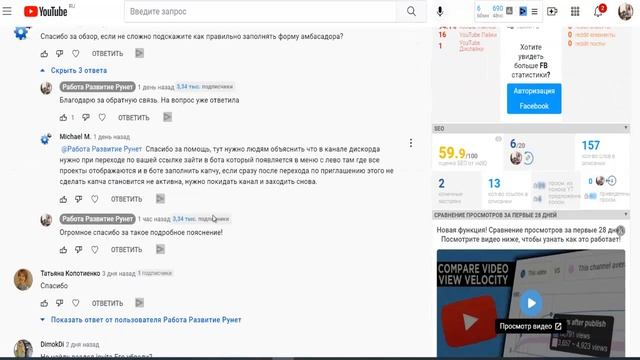The width and height of the screenshot is (640, 360).
Task: Click vidIQ icon beside Michael M.'s reply
Action: tap(160, 199)
